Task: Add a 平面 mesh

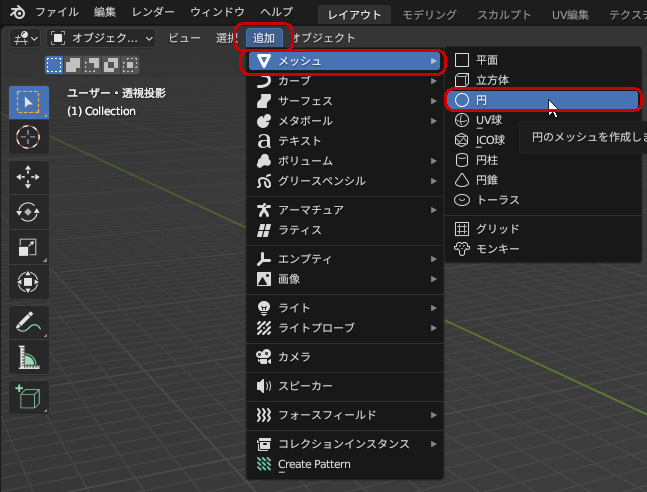Action: [543, 60]
